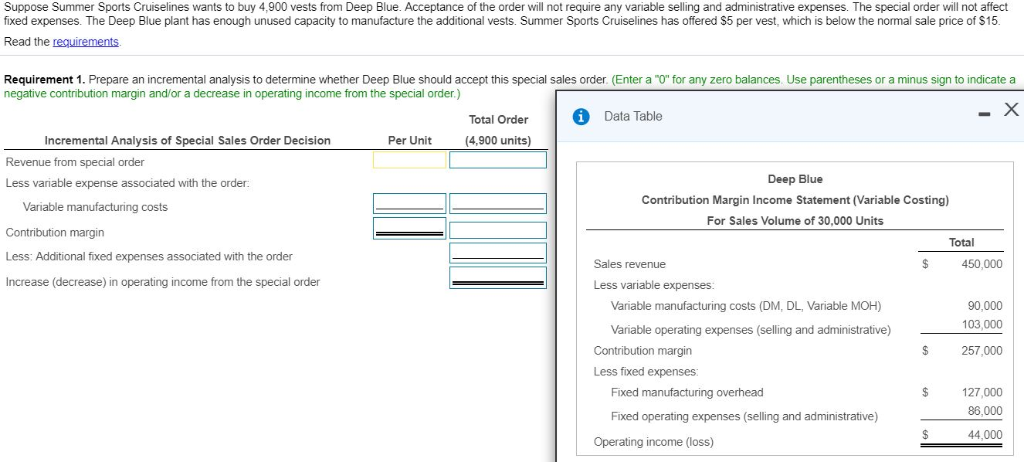This screenshot has width=1024, height=462.
Task: Click 'Variable operating expenses (selling and administrative)'
Action: point(750,330)
